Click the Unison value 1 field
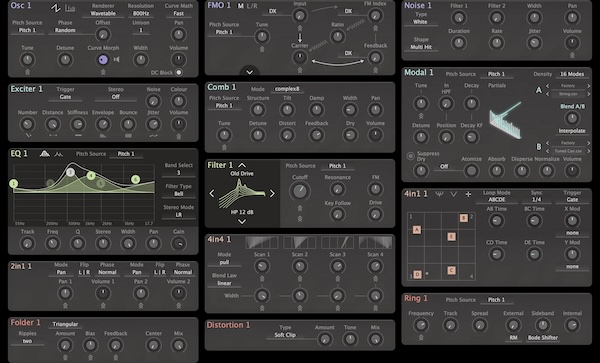 point(141,30)
